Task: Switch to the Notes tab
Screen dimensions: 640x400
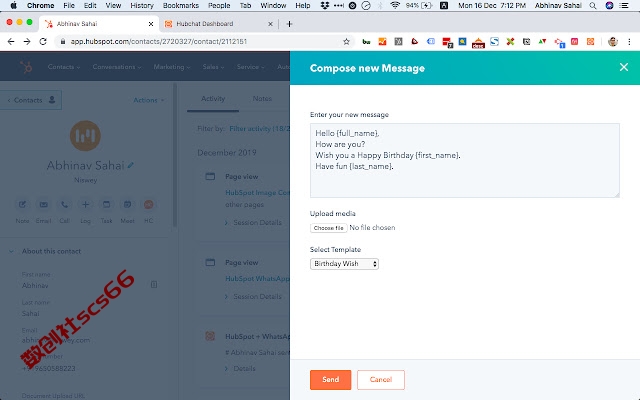Action: pyautogui.click(x=262, y=99)
